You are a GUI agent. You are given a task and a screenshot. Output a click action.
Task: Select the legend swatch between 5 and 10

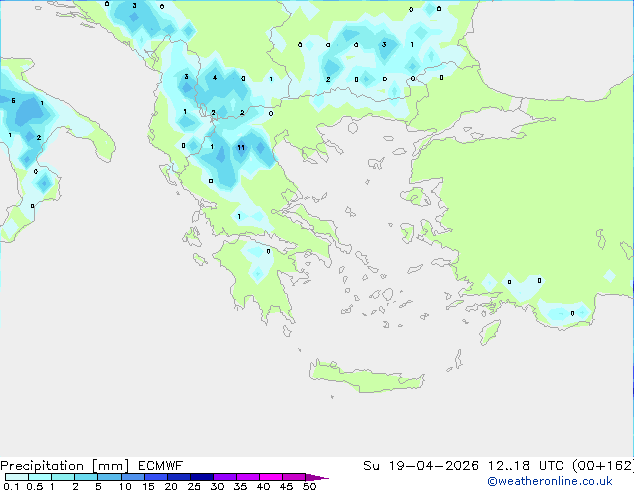[x=109, y=477]
